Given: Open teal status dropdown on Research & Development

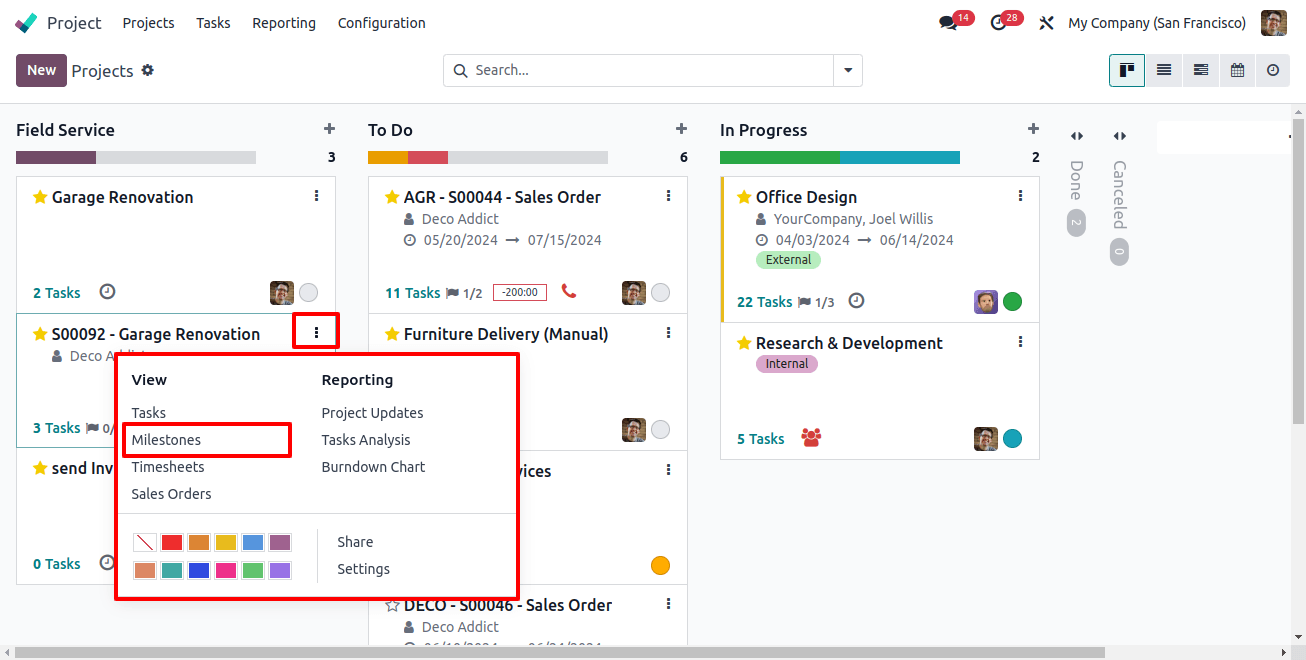Looking at the screenshot, I should pos(1013,438).
